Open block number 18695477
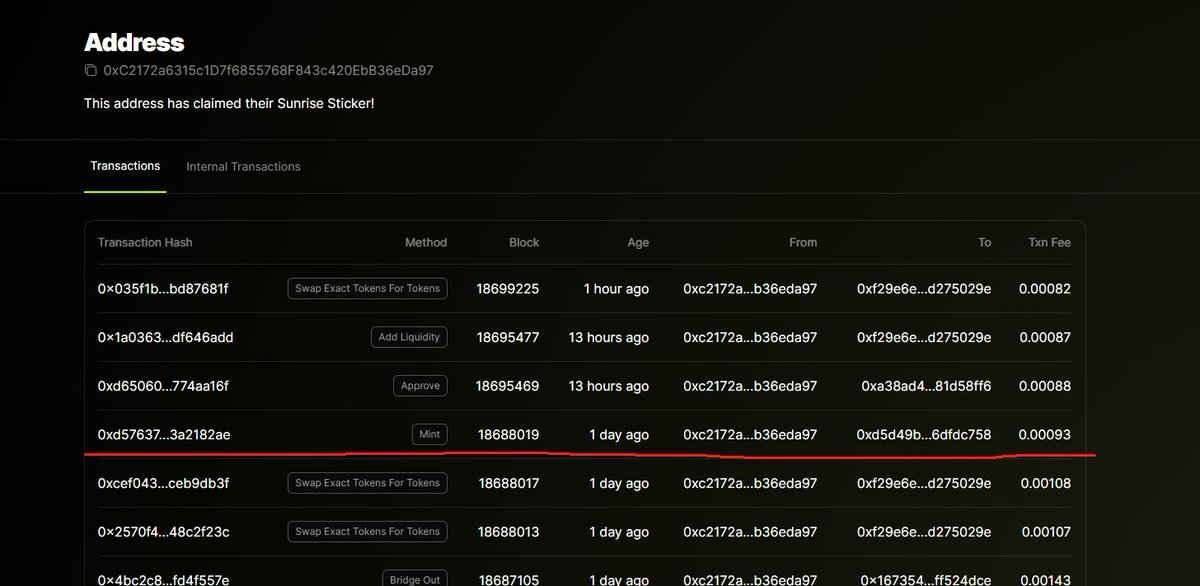 [x=508, y=338]
